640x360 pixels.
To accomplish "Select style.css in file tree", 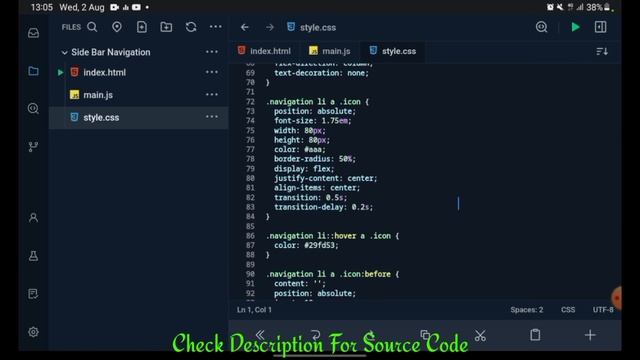I will pos(101,118).
